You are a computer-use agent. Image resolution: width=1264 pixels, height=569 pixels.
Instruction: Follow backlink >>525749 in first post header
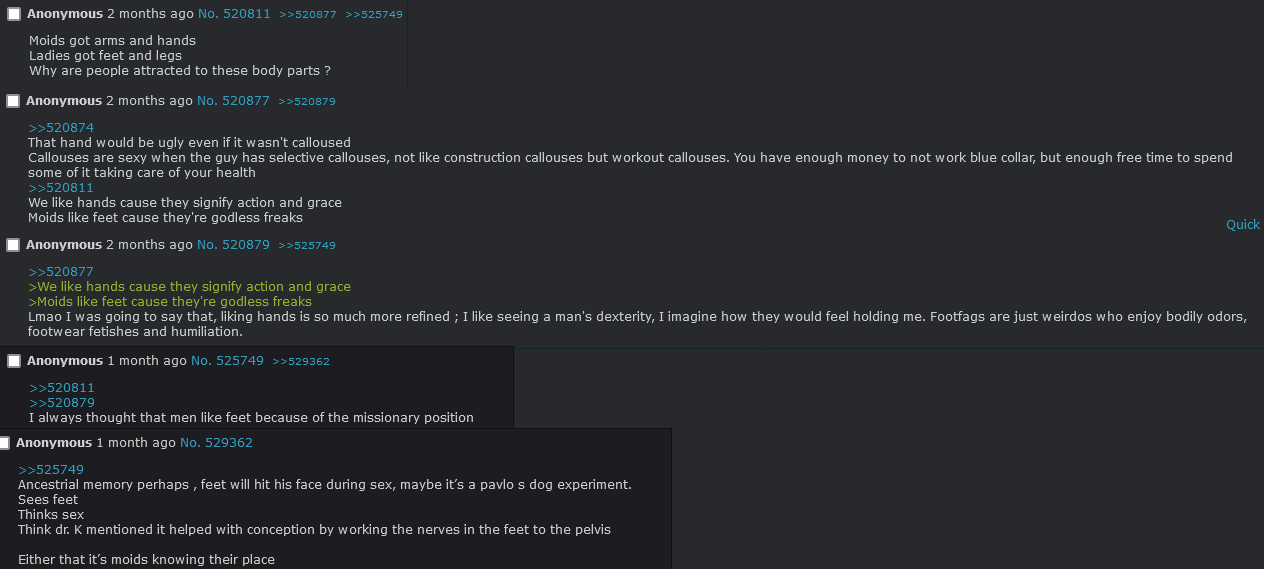click(x=374, y=15)
